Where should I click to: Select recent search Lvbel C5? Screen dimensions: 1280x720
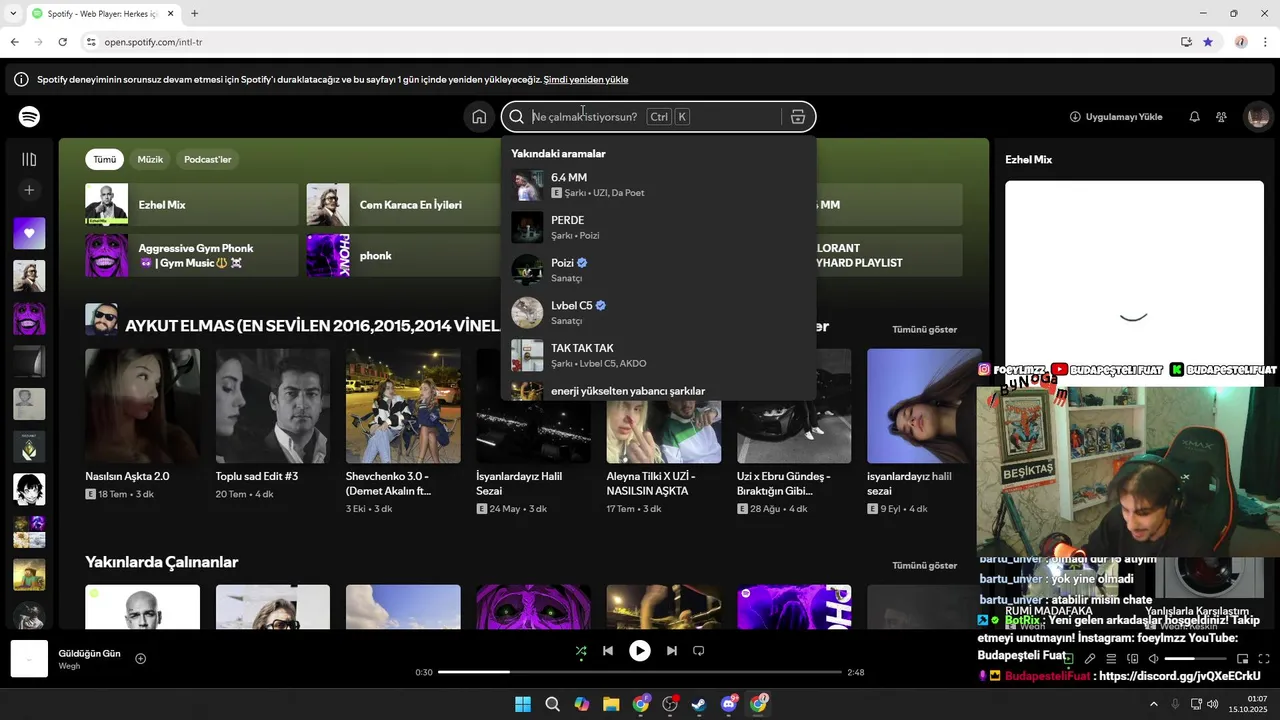[658, 312]
